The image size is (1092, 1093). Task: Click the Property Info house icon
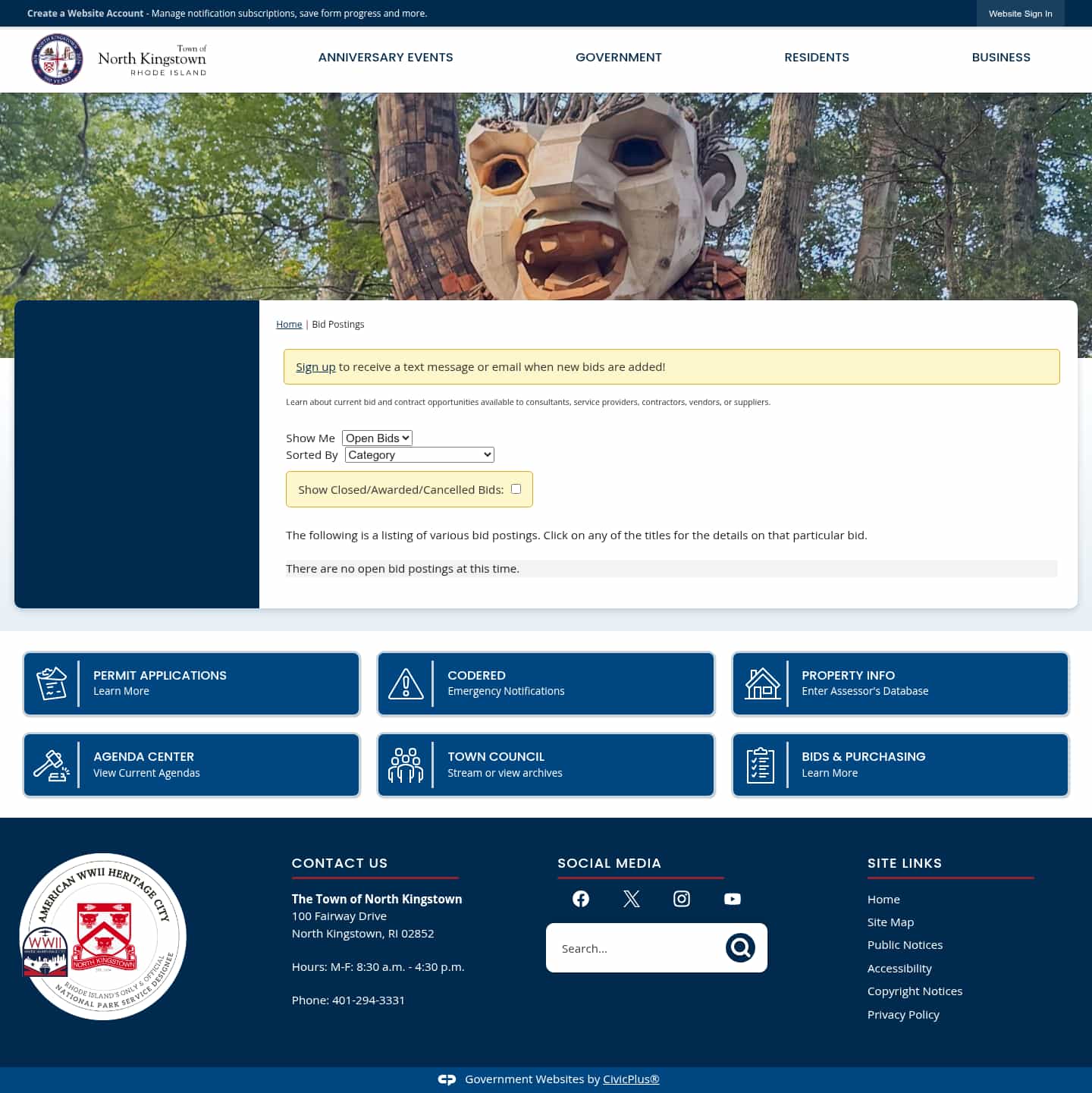pyautogui.click(x=762, y=683)
